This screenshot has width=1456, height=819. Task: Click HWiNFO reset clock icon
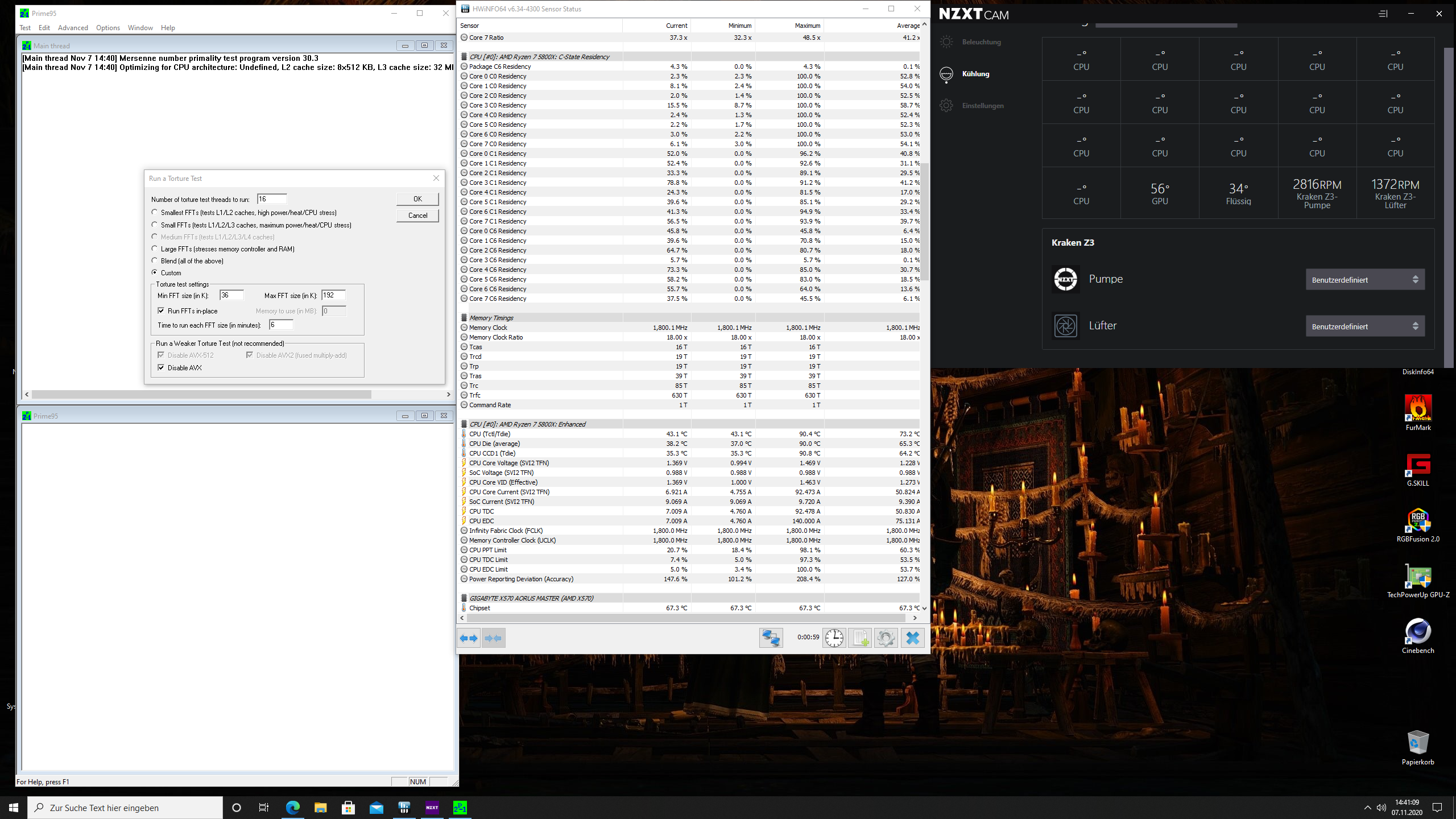pos(834,638)
